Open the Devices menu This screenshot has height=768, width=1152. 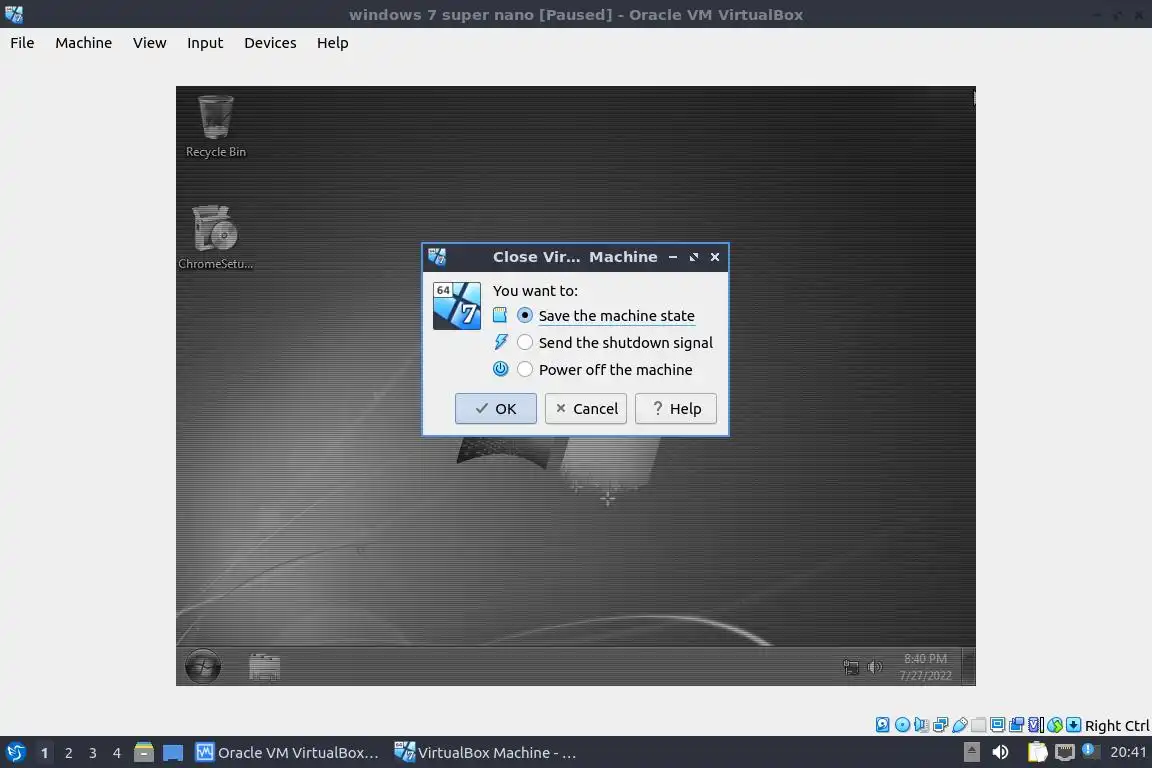point(270,43)
